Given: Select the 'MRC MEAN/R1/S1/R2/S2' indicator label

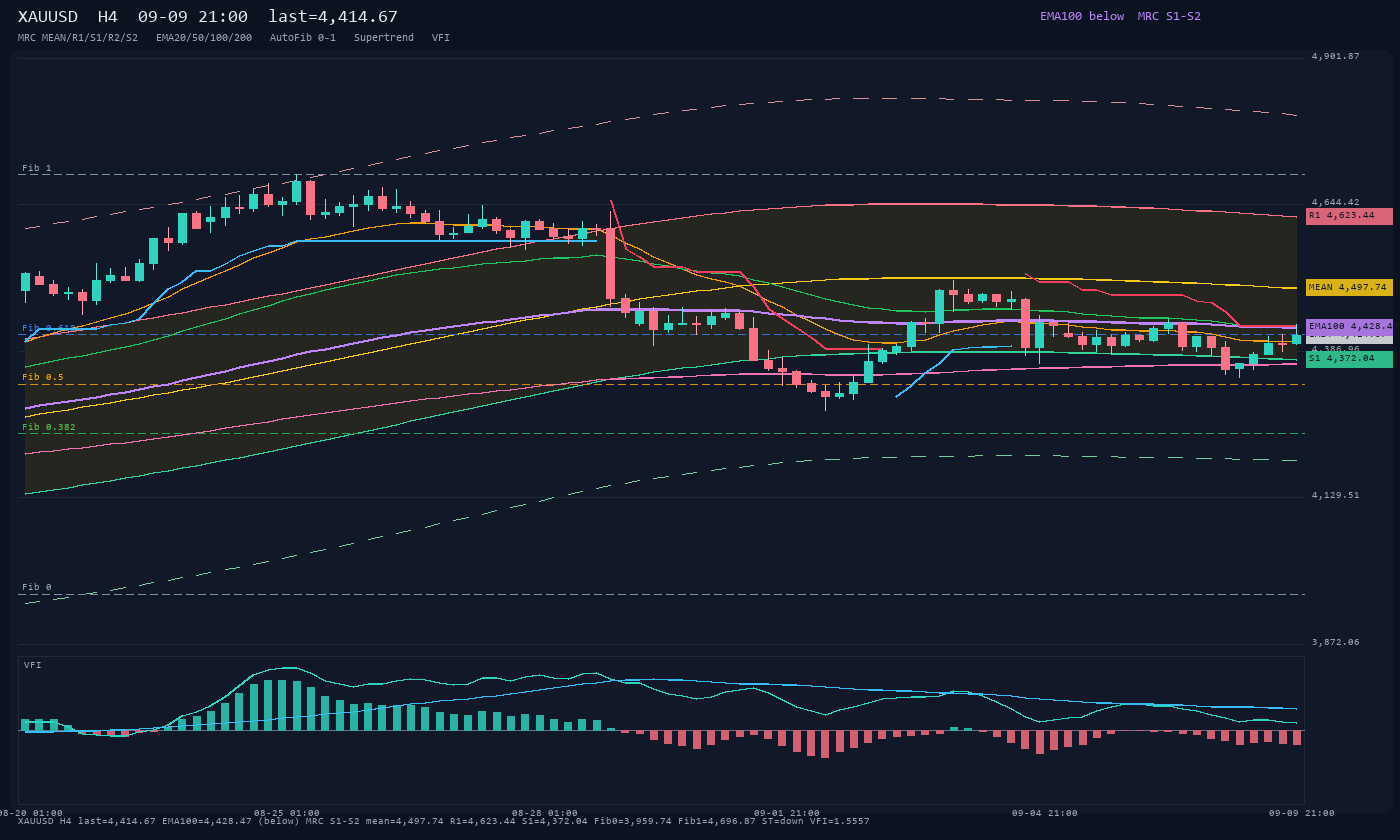Looking at the screenshot, I should 78,38.
